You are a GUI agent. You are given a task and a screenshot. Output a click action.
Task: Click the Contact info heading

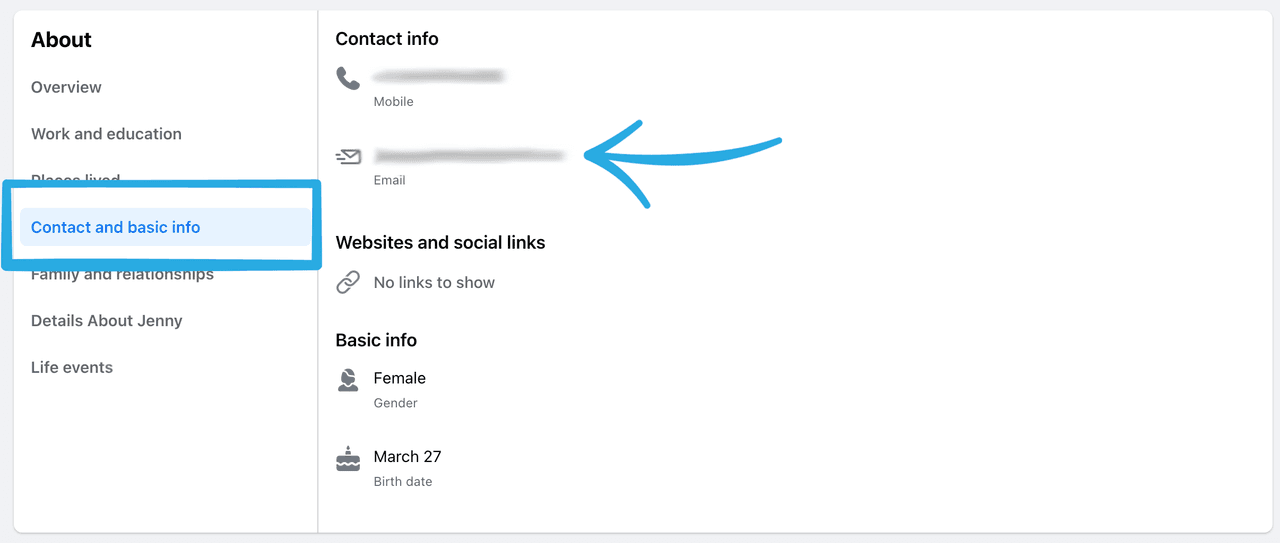pos(387,39)
